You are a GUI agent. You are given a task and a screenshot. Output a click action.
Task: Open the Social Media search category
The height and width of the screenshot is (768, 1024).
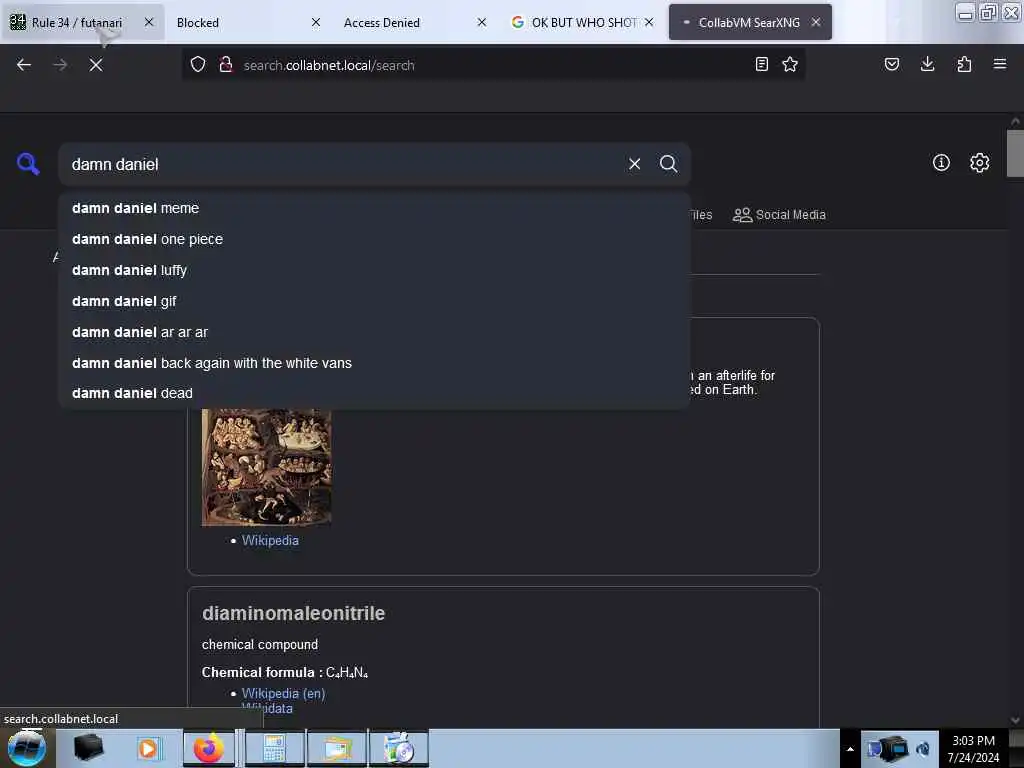tap(779, 215)
